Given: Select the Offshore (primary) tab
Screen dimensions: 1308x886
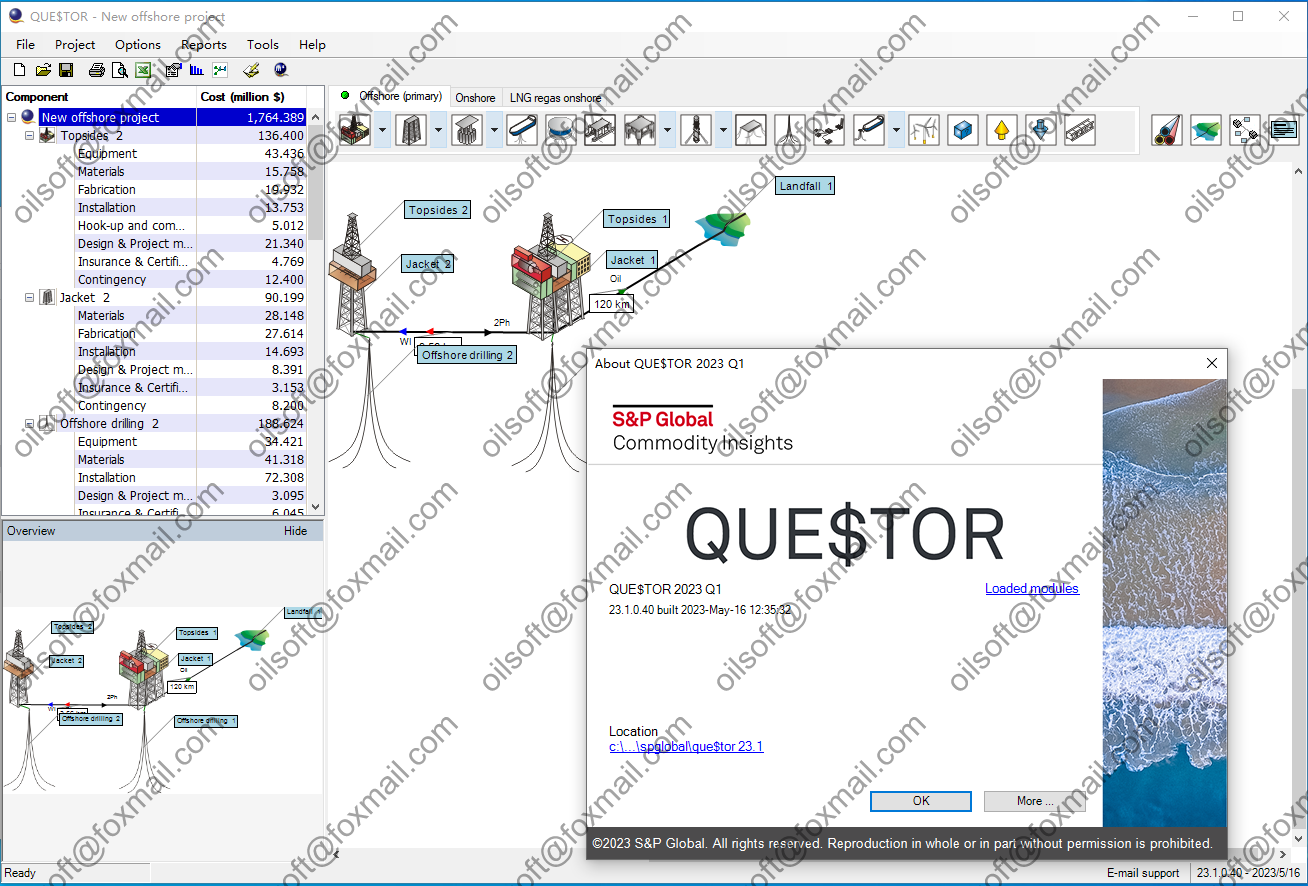Looking at the screenshot, I should click(x=391, y=96).
